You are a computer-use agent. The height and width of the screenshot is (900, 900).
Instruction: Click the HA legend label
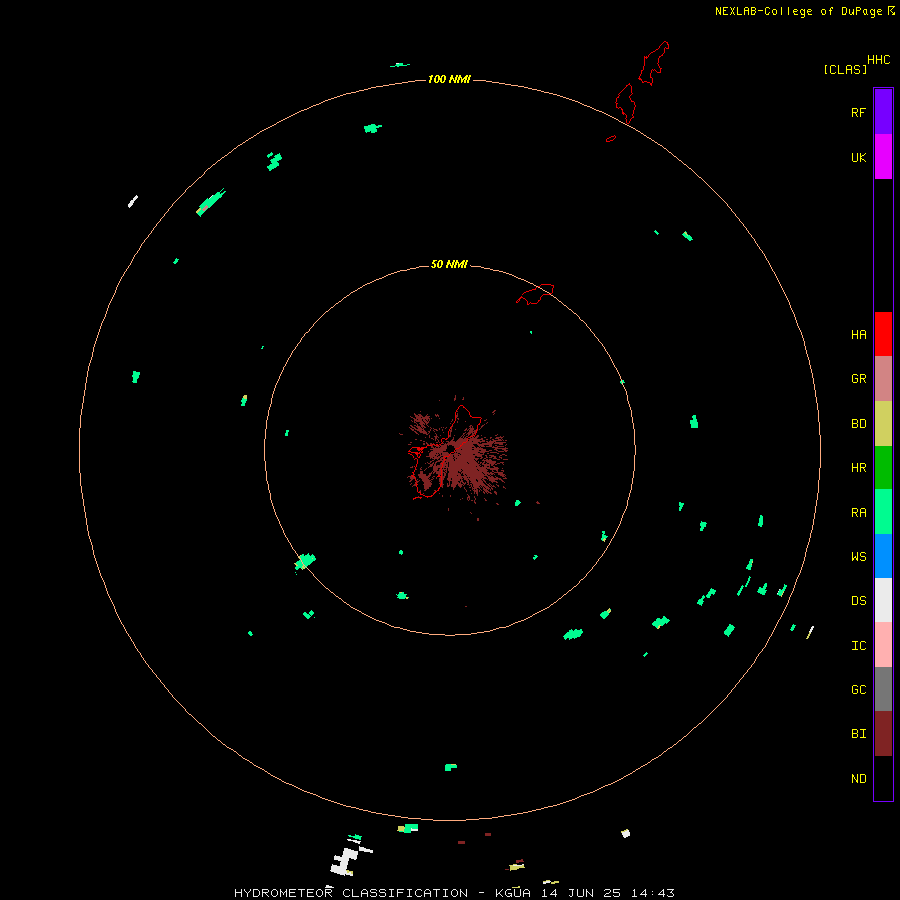click(x=858, y=335)
